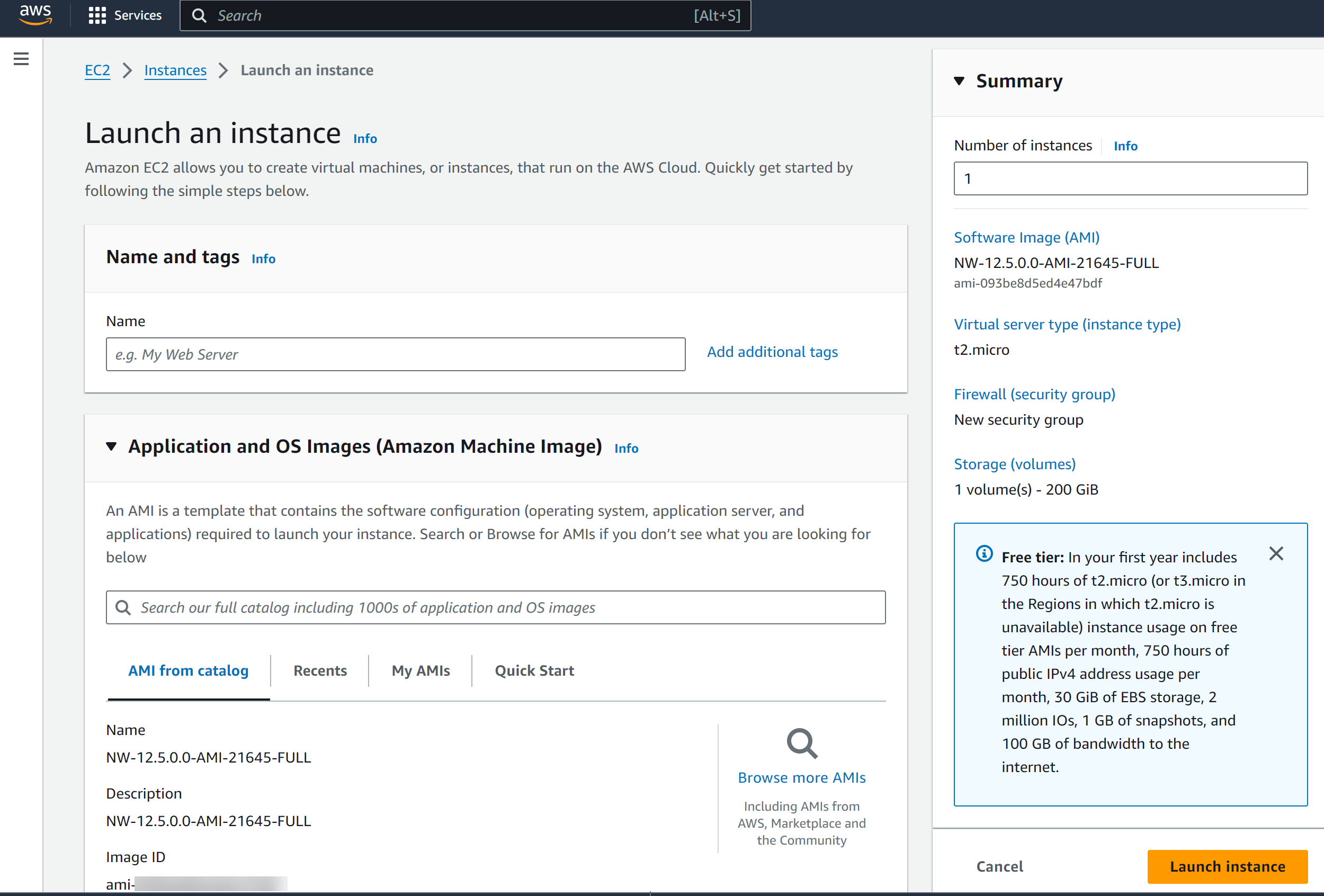Open the Add additional tags link
1324x896 pixels.
pos(772,352)
